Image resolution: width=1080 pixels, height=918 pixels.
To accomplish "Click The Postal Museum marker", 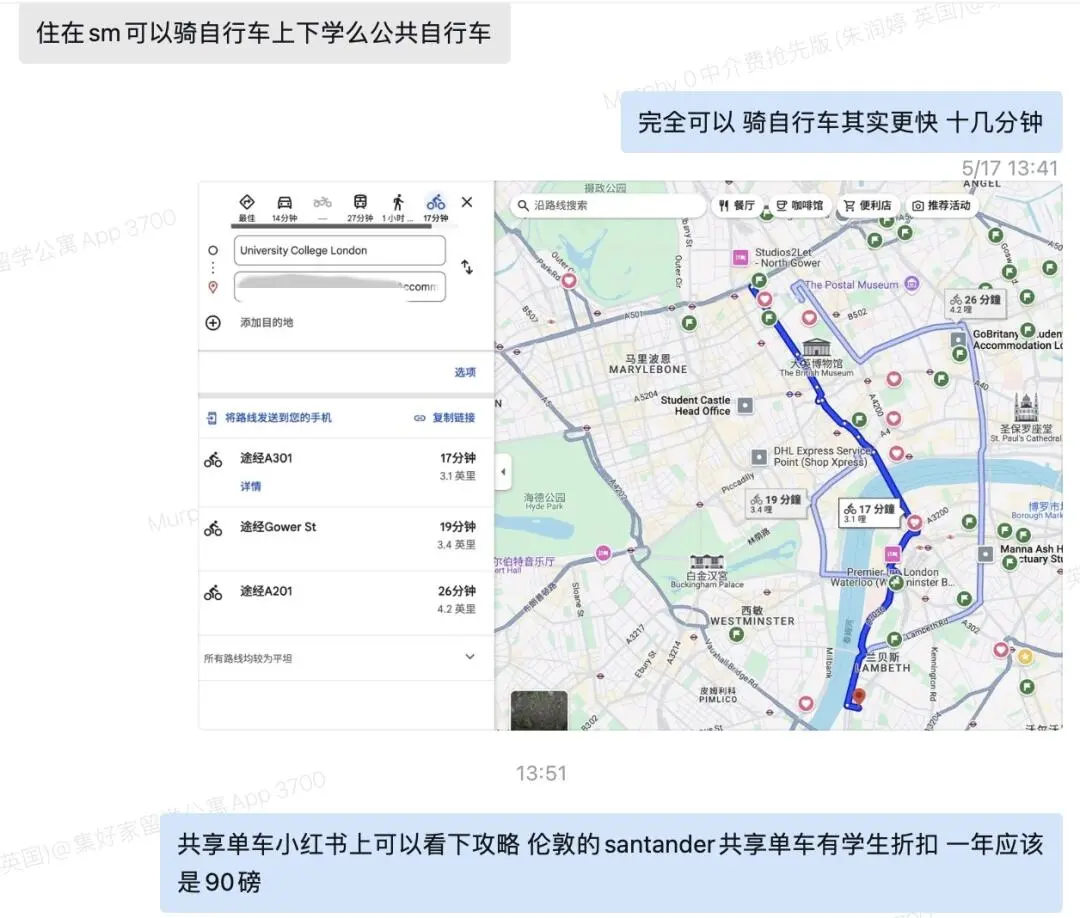I will pos(912,284).
